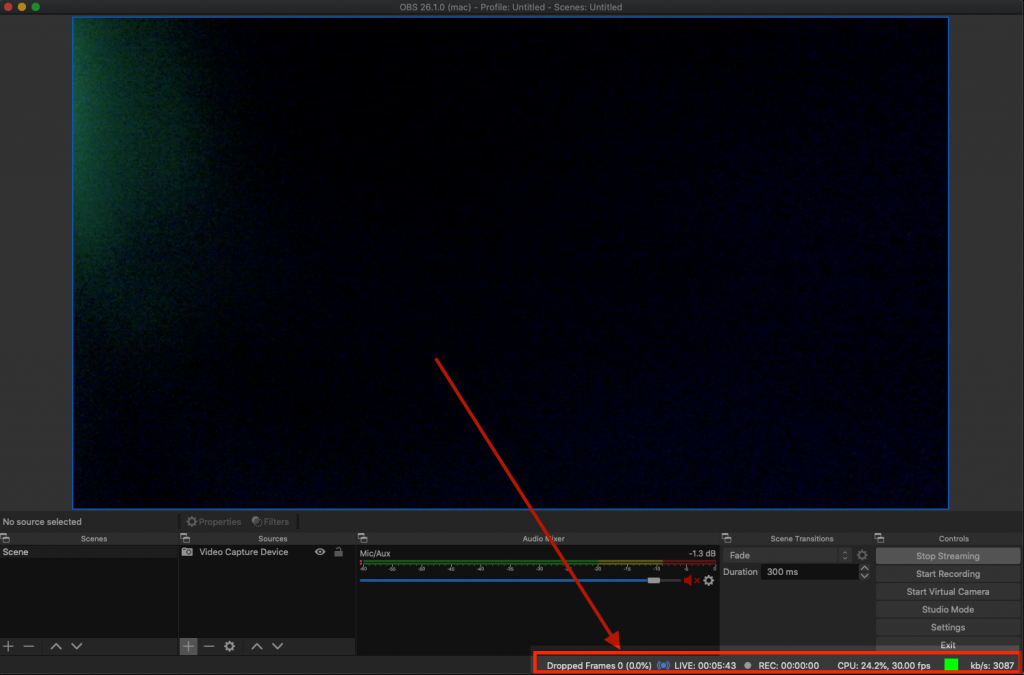
Task: Open Mic/Aux audio settings gear
Action: click(x=709, y=580)
